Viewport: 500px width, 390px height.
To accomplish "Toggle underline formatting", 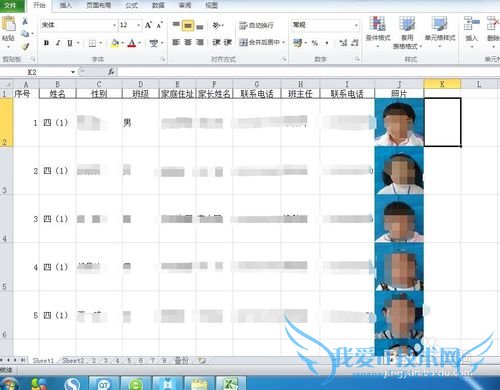I will pos(70,43).
